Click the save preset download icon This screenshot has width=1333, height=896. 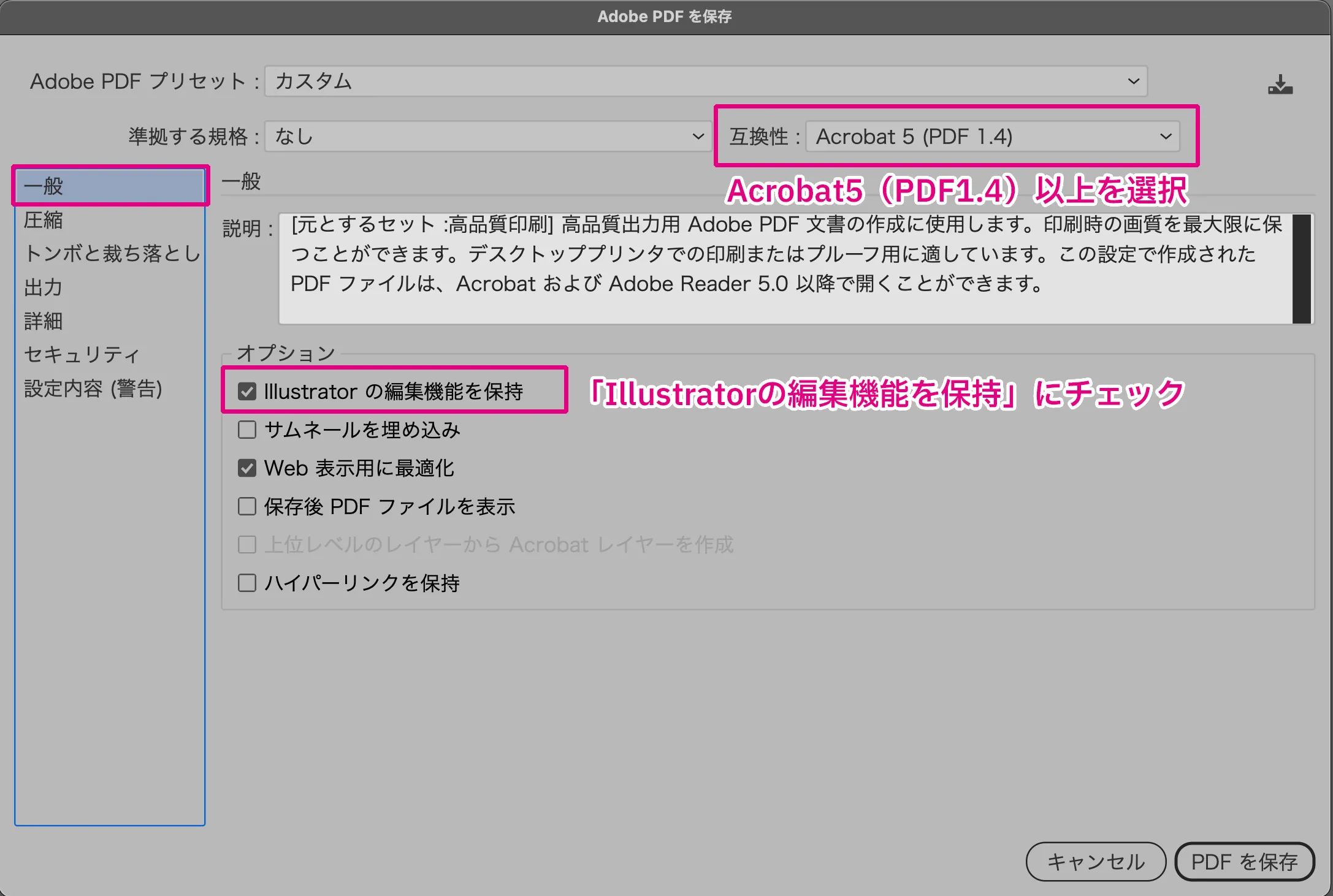coord(1280,85)
